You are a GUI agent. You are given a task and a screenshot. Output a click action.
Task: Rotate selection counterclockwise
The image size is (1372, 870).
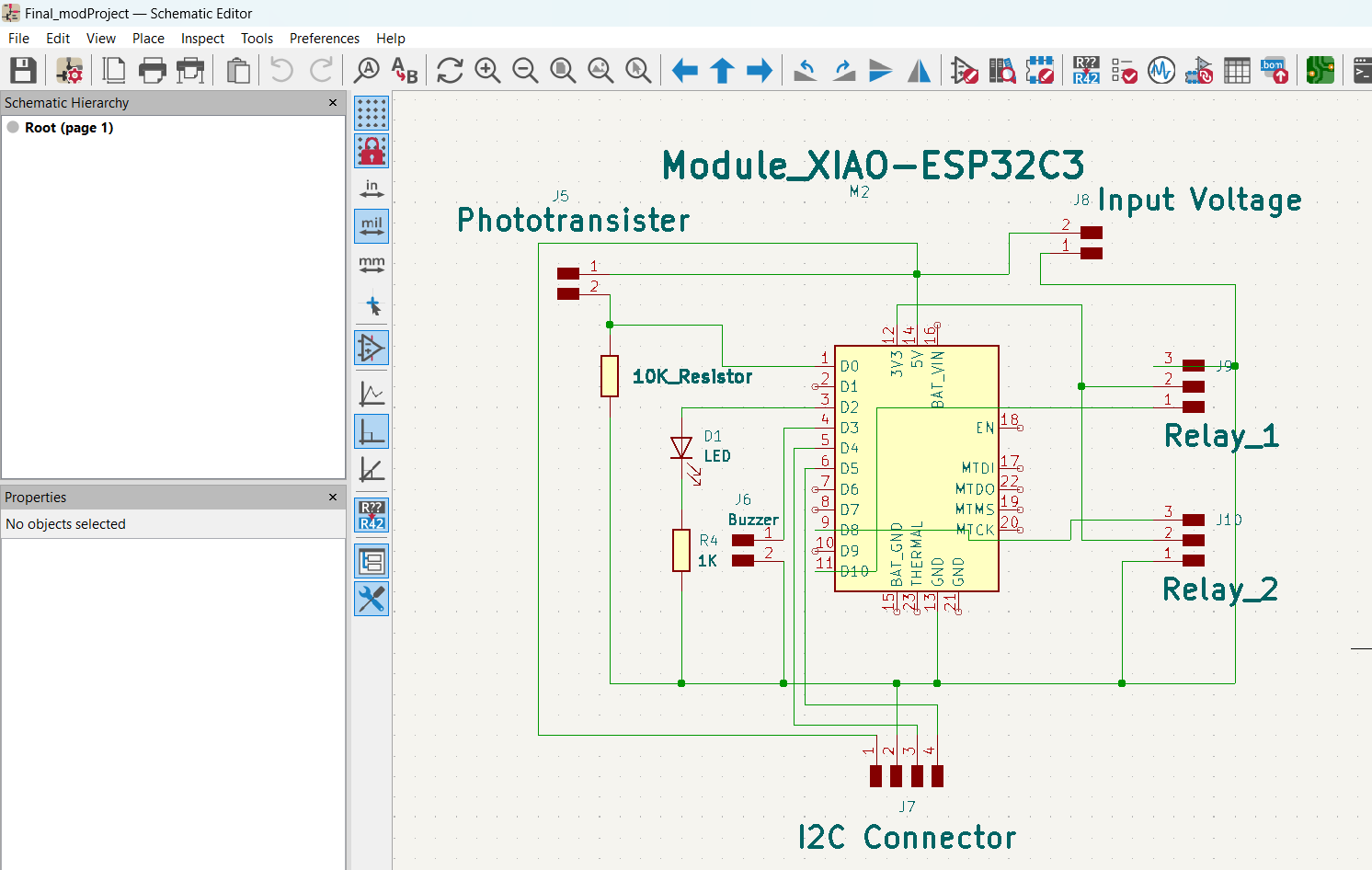[806, 70]
